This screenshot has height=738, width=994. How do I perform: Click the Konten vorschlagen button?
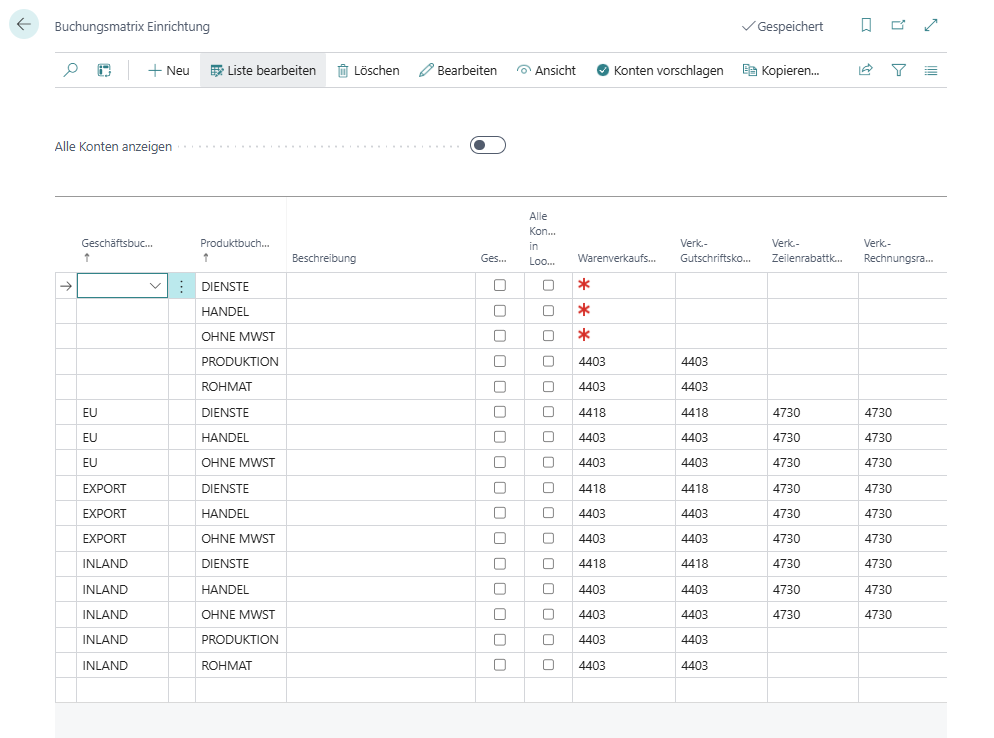pos(659,70)
